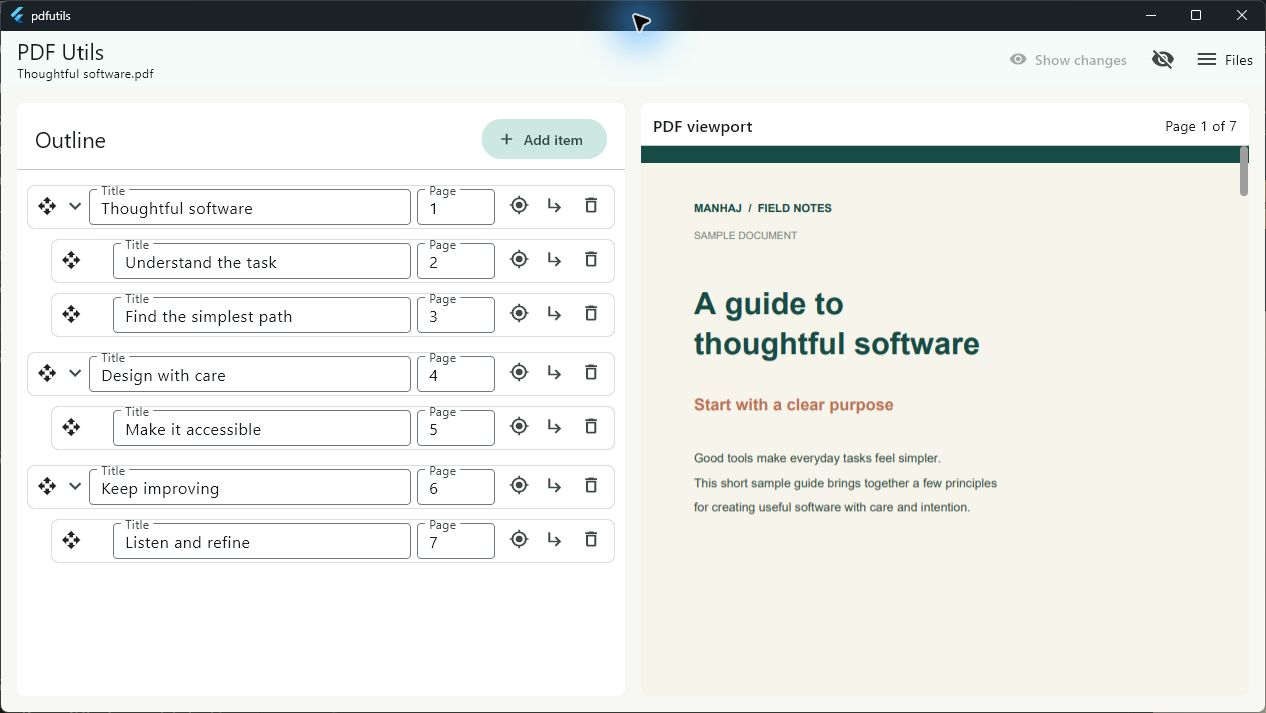The image size is (1266, 713).
Task: Add child item under Understand the task
Action: (x=554, y=260)
